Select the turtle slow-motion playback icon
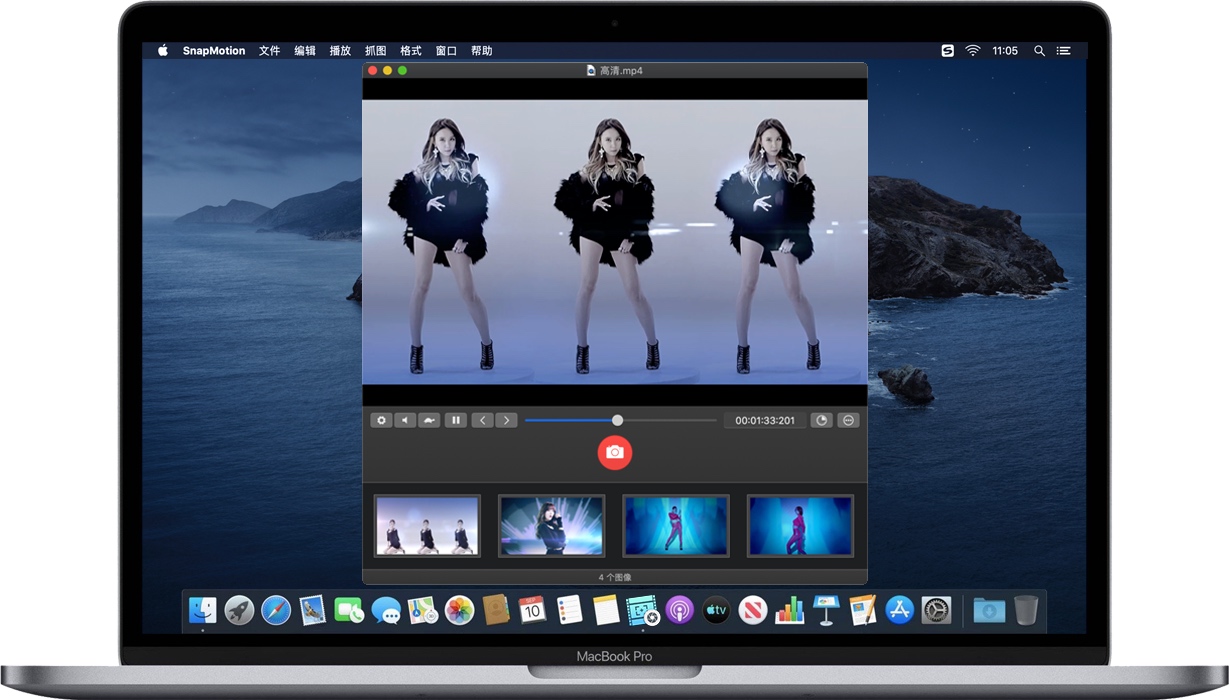The width and height of the screenshot is (1230, 700). pyautogui.click(x=430, y=420)
